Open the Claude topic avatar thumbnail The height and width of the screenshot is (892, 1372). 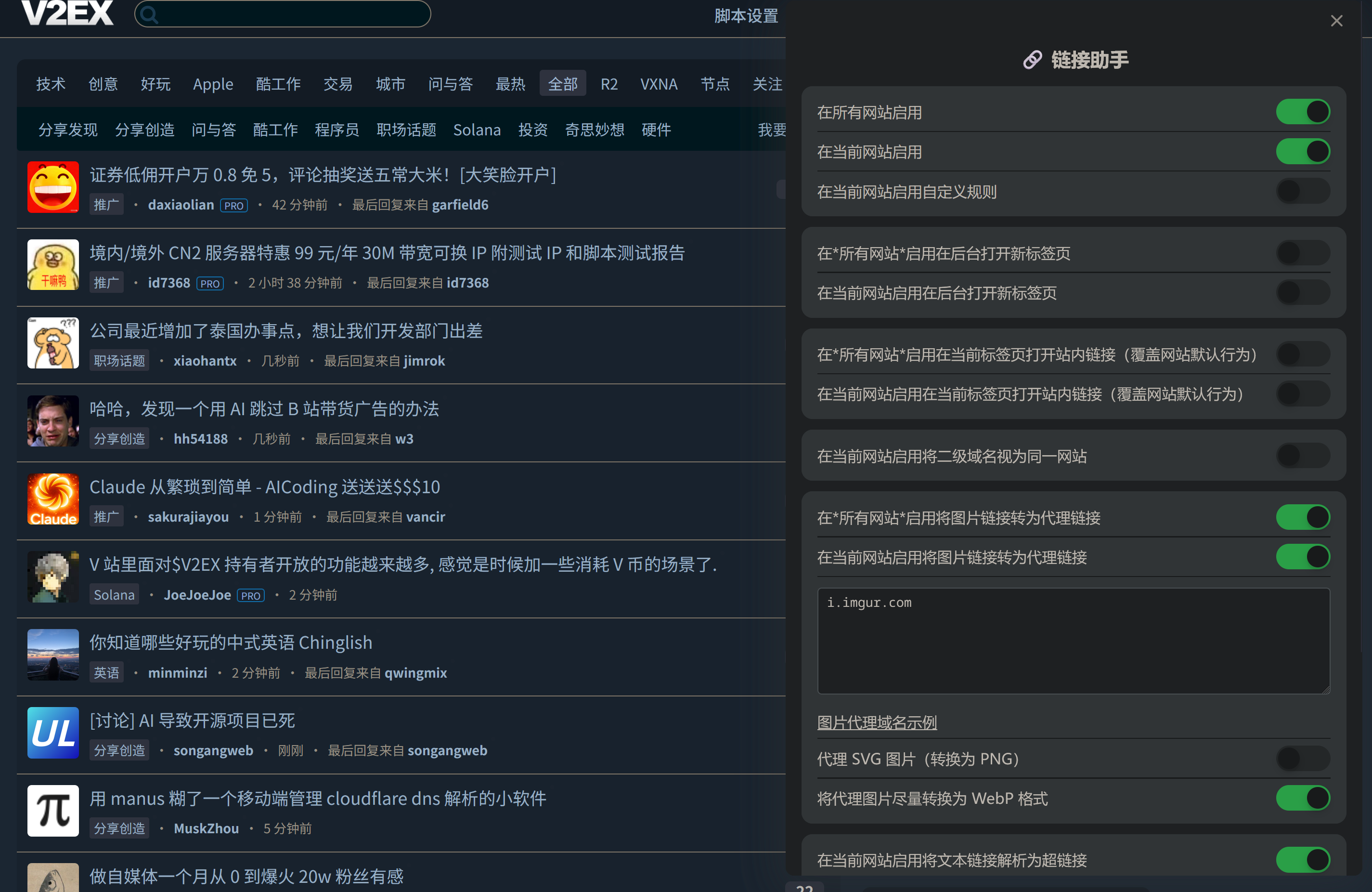coord(52,499)
